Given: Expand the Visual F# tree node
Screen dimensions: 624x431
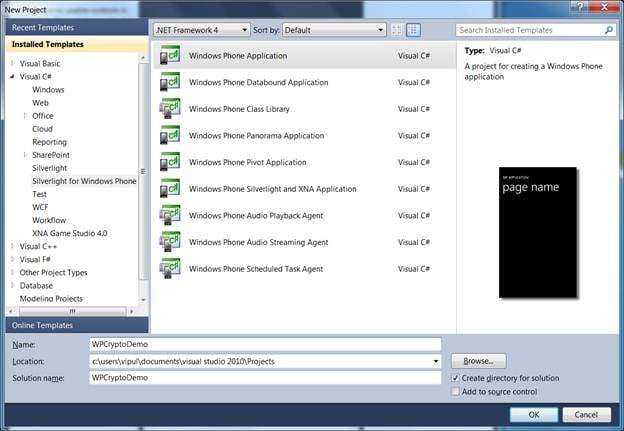Looking at the screenshot, I should (13, 259).
